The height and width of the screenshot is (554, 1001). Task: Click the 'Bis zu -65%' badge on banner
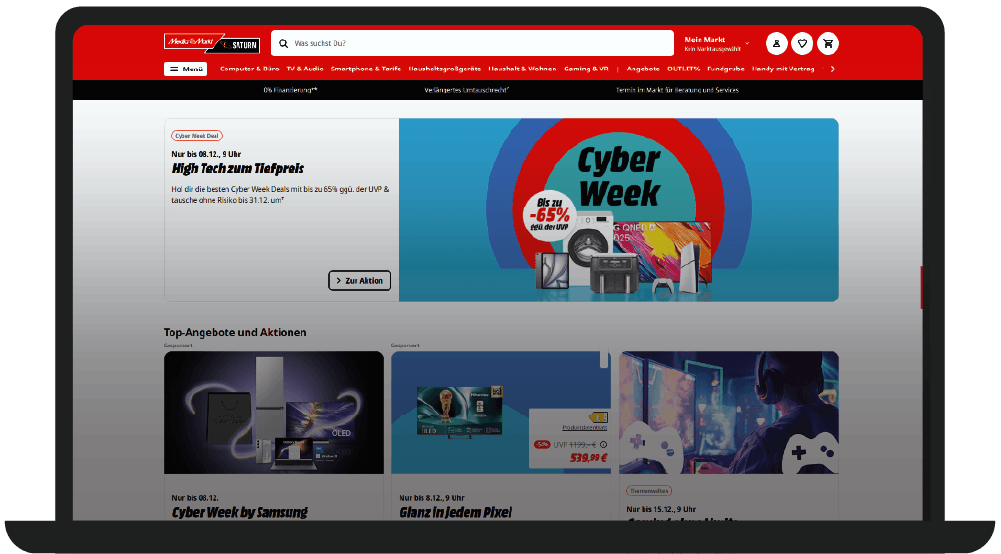[x=549, y=215]
